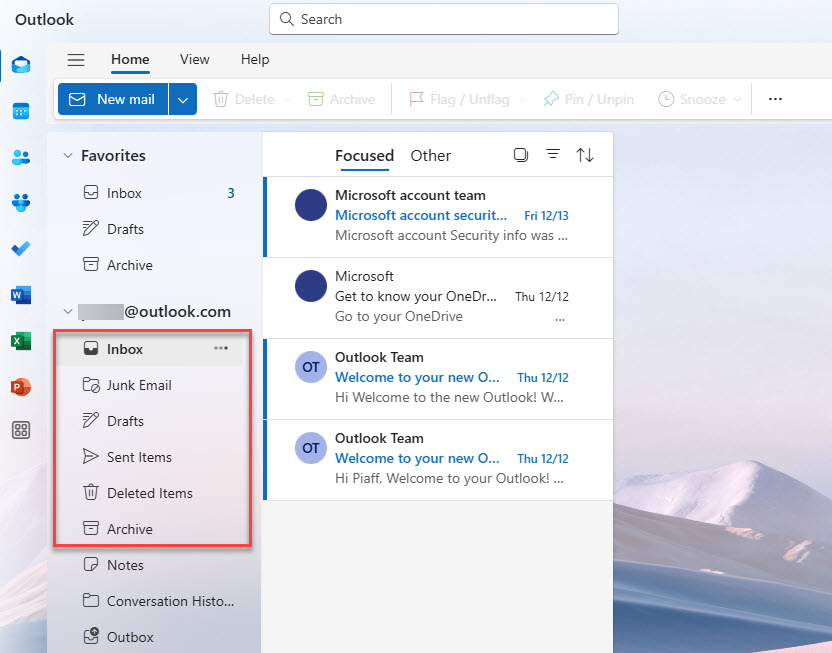Viewport: 832px width, 653px height.
Task: Launch Excel from the app rail
Action: tap(21, 341)
